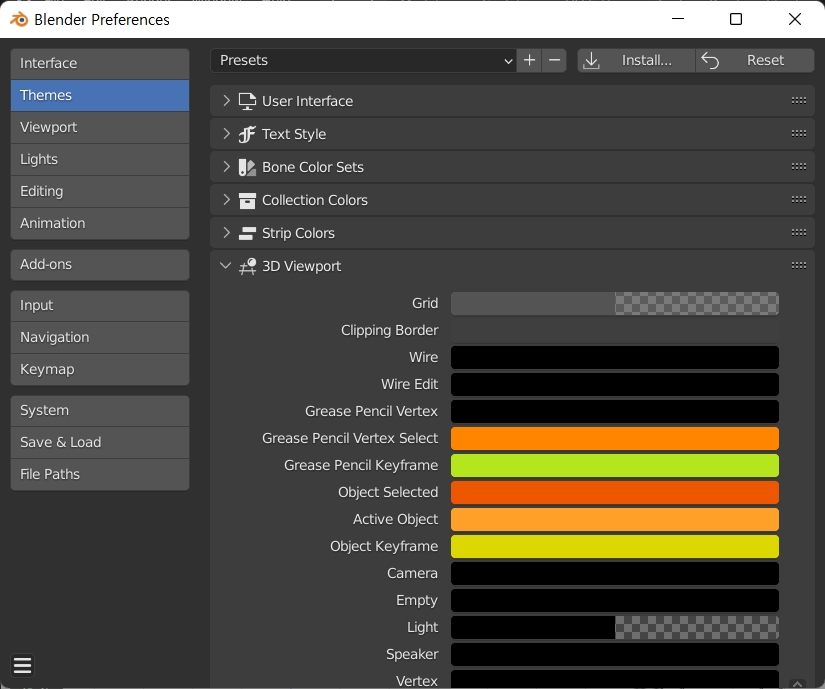Open the Lights preferences tab
This screenshot has height=689, width=825.
click(100, 160)
